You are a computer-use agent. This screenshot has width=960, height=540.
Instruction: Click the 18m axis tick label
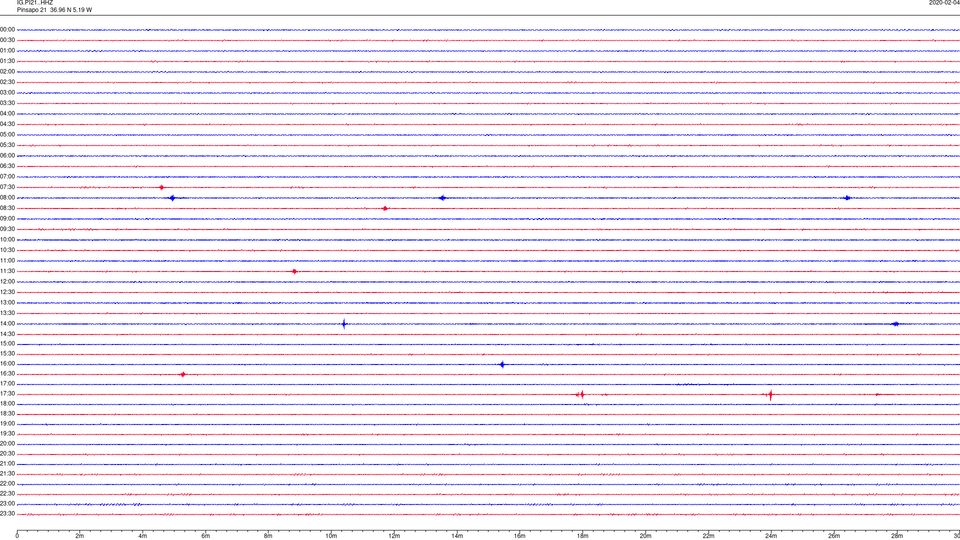[x=583, y=536]
